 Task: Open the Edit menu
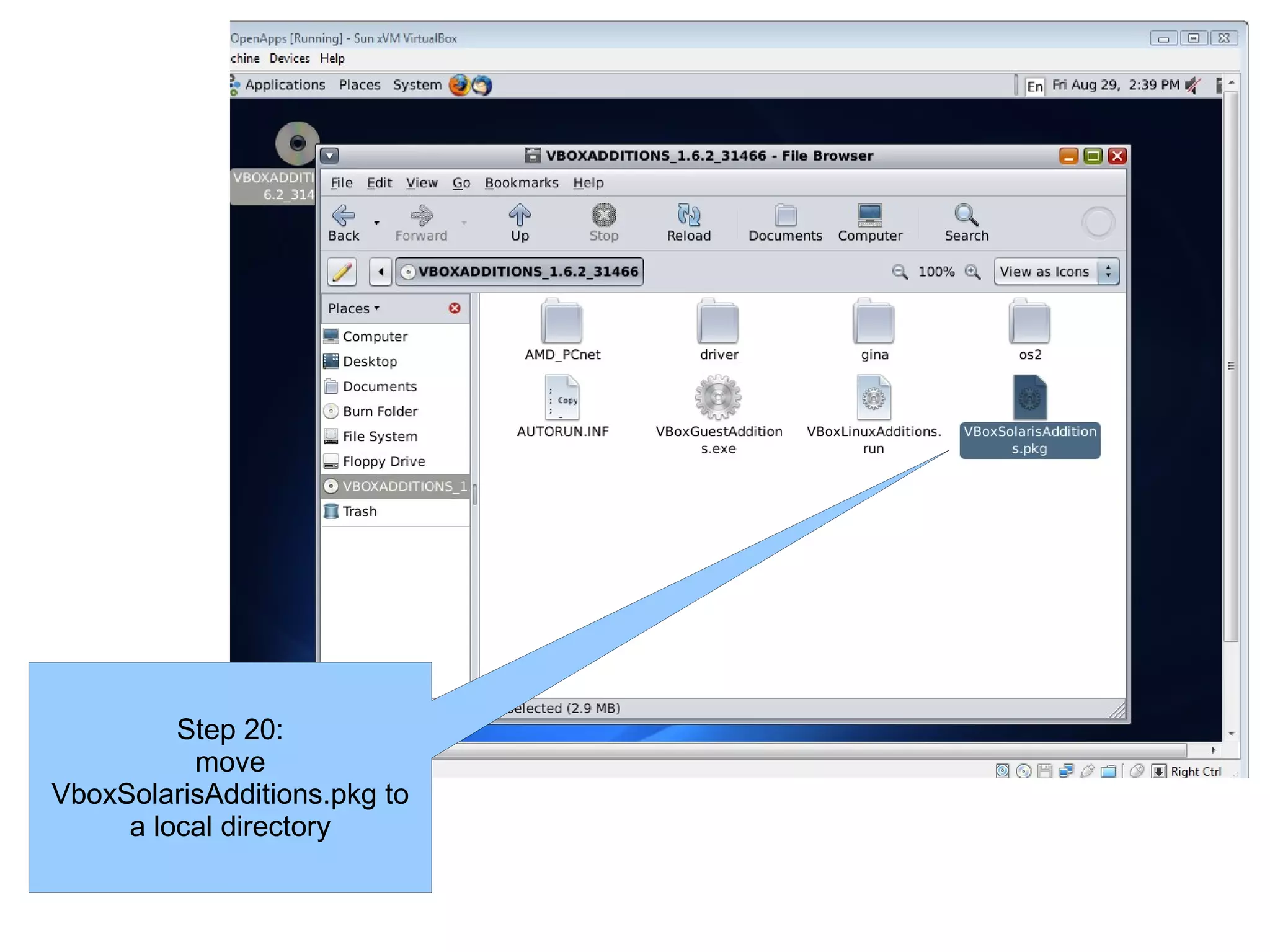tap(379, 183)
